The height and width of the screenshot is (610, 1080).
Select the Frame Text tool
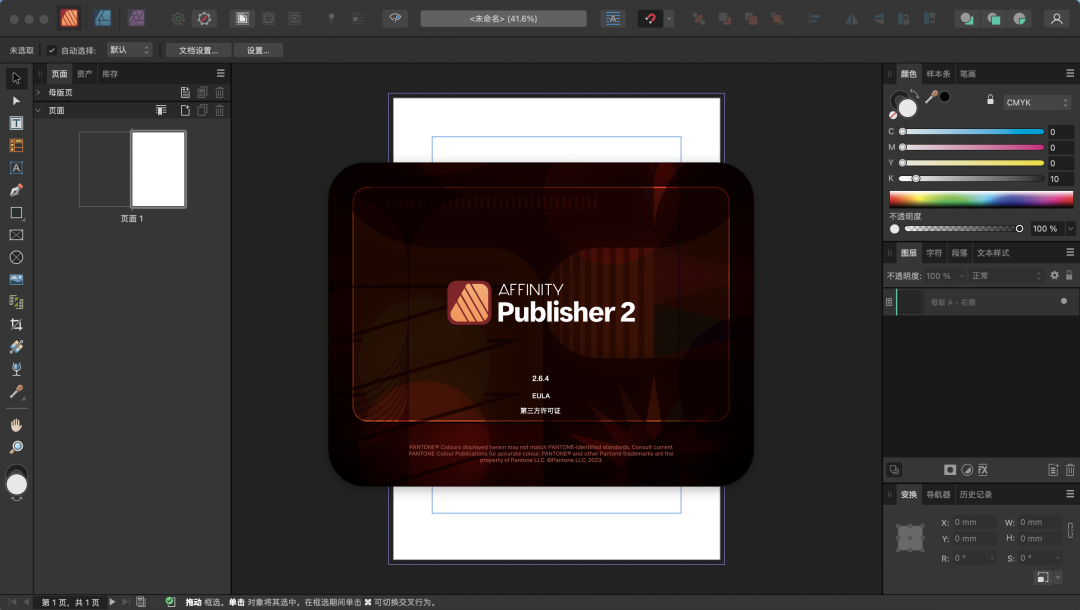pos(16,123)
